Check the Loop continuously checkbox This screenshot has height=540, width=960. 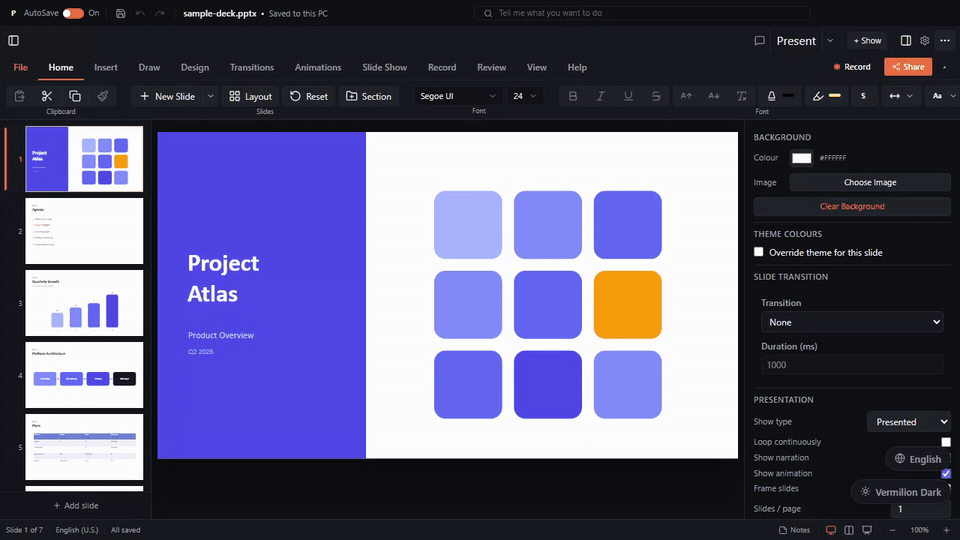[946, 442]
